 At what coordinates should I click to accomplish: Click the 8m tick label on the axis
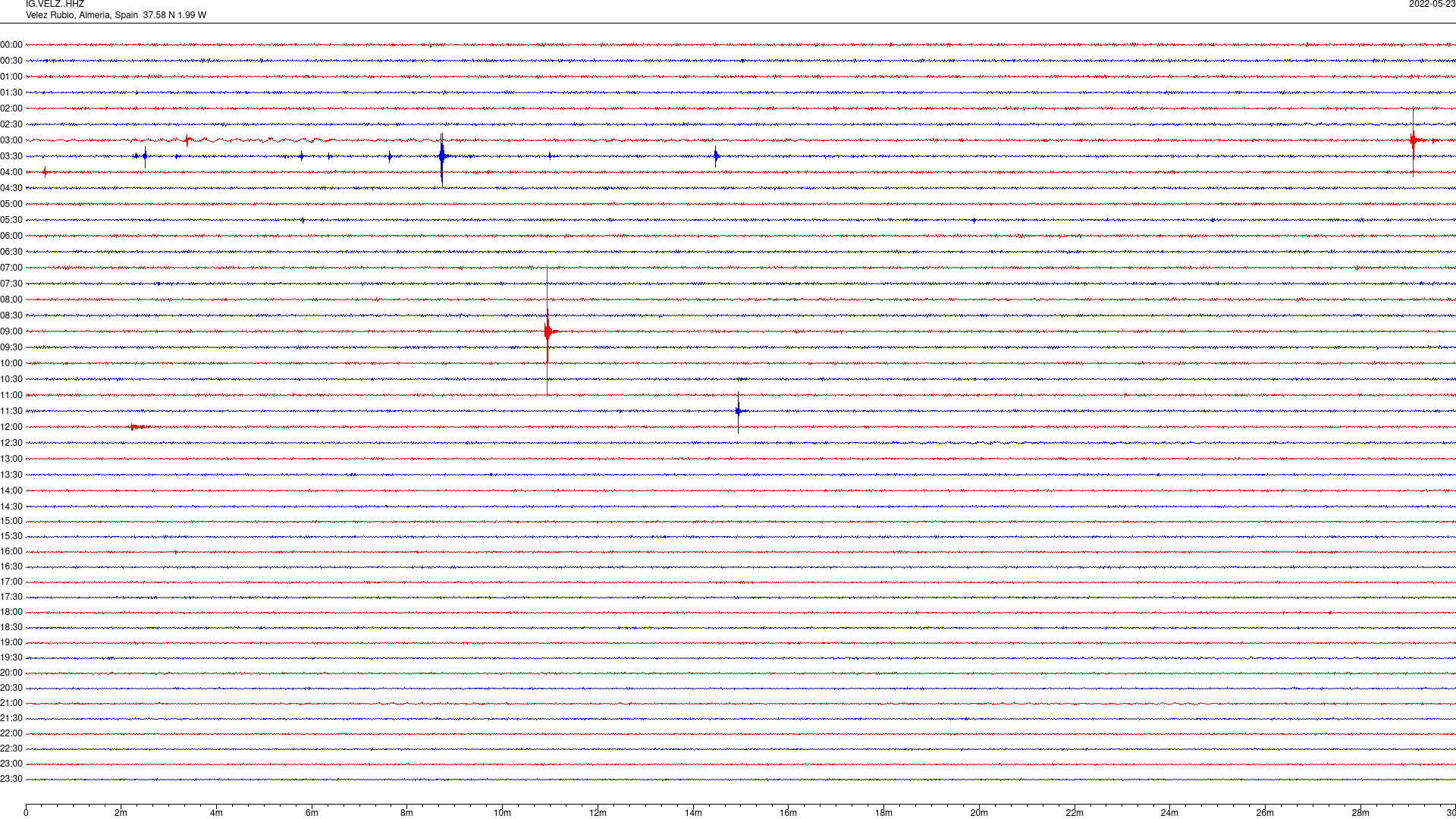click(407, 813)
